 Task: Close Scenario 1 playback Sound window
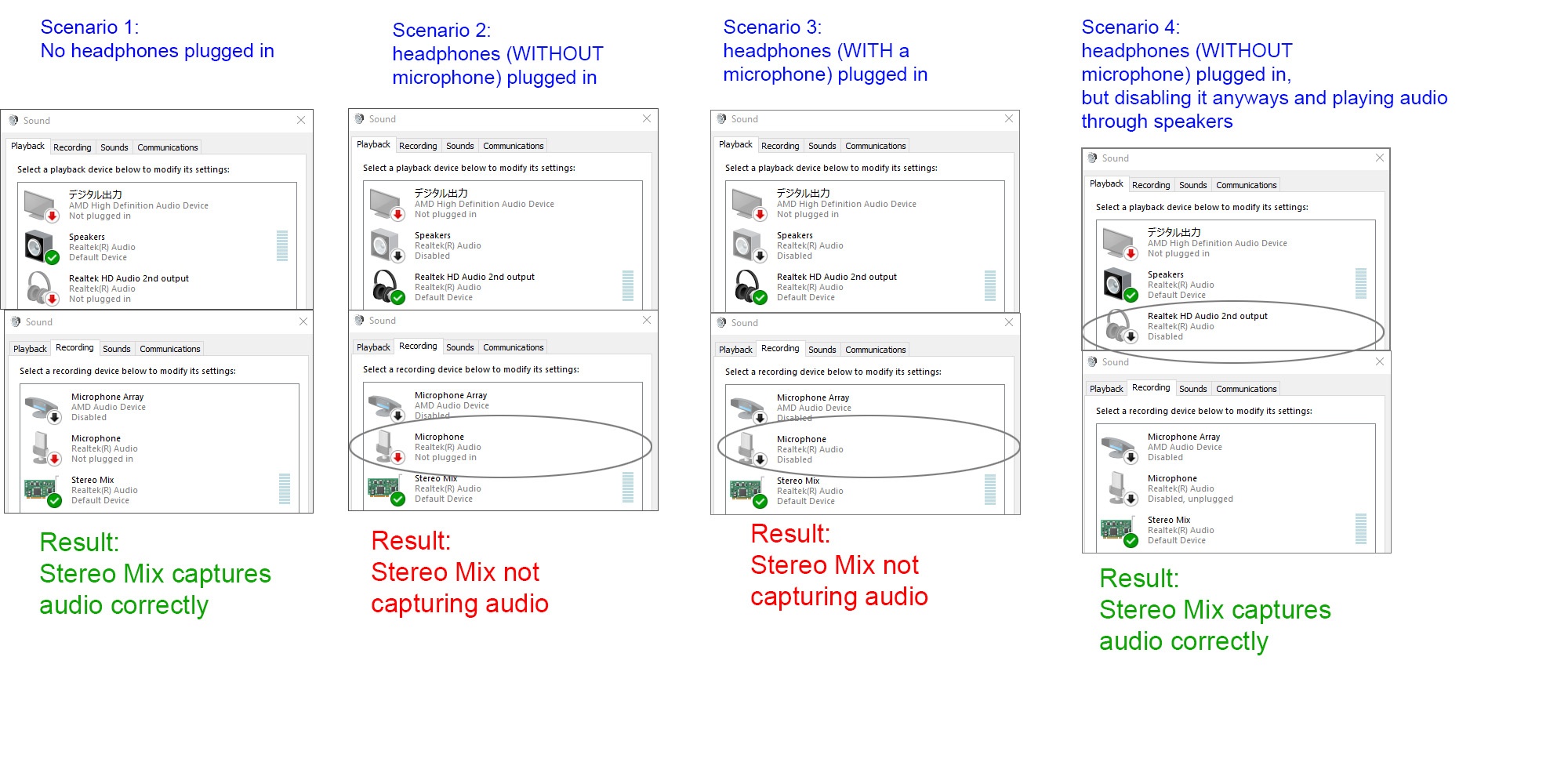click(x=301, y=120)
